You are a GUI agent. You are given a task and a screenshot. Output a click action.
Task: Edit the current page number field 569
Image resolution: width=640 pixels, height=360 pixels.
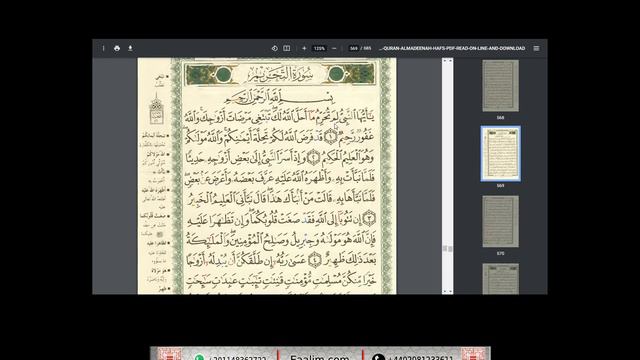(353, 48)
